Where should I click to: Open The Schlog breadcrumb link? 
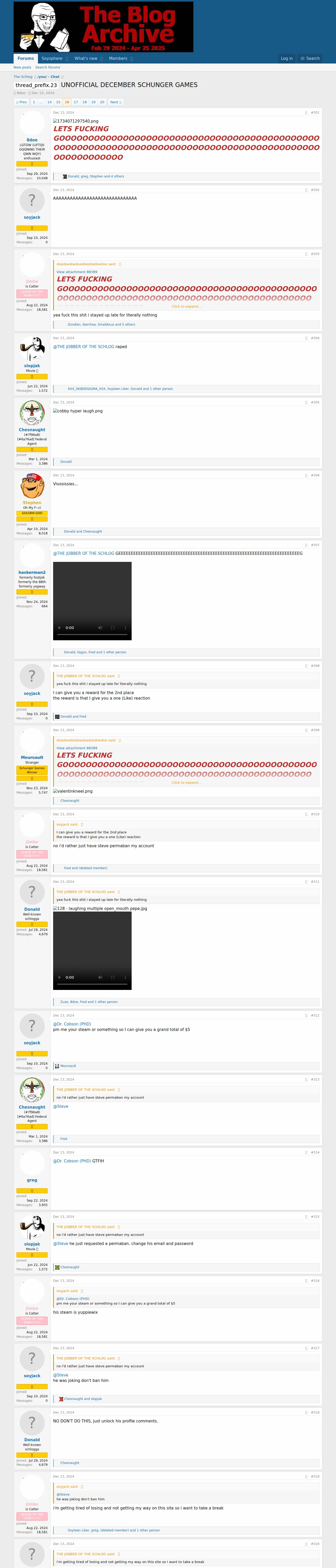23,77
